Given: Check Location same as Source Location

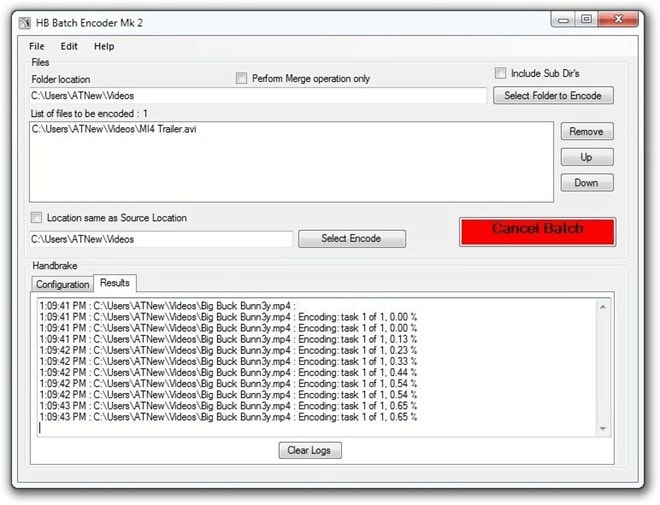Looking at the screenshot, I should coord(37,218).
